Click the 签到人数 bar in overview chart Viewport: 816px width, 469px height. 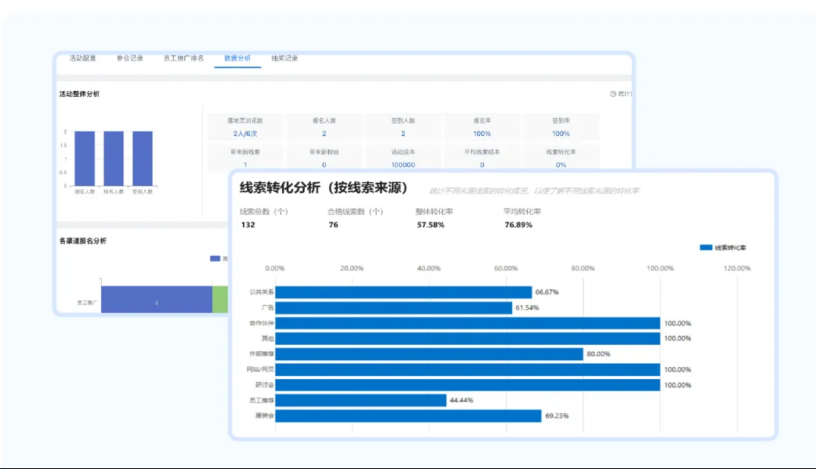143,158
